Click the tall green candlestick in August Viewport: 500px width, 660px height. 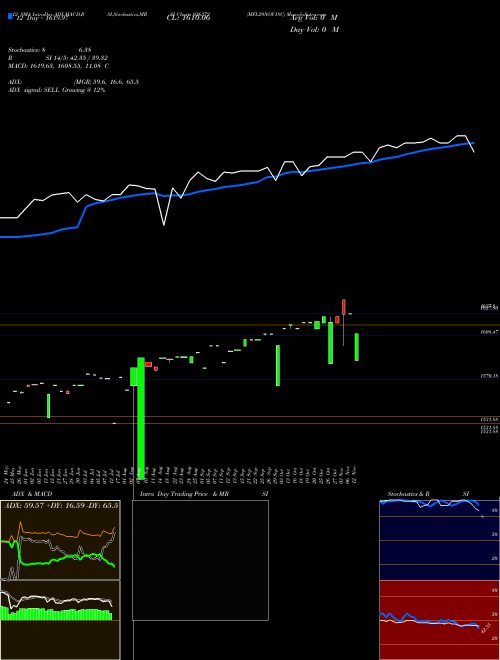[x=141, y=418]
